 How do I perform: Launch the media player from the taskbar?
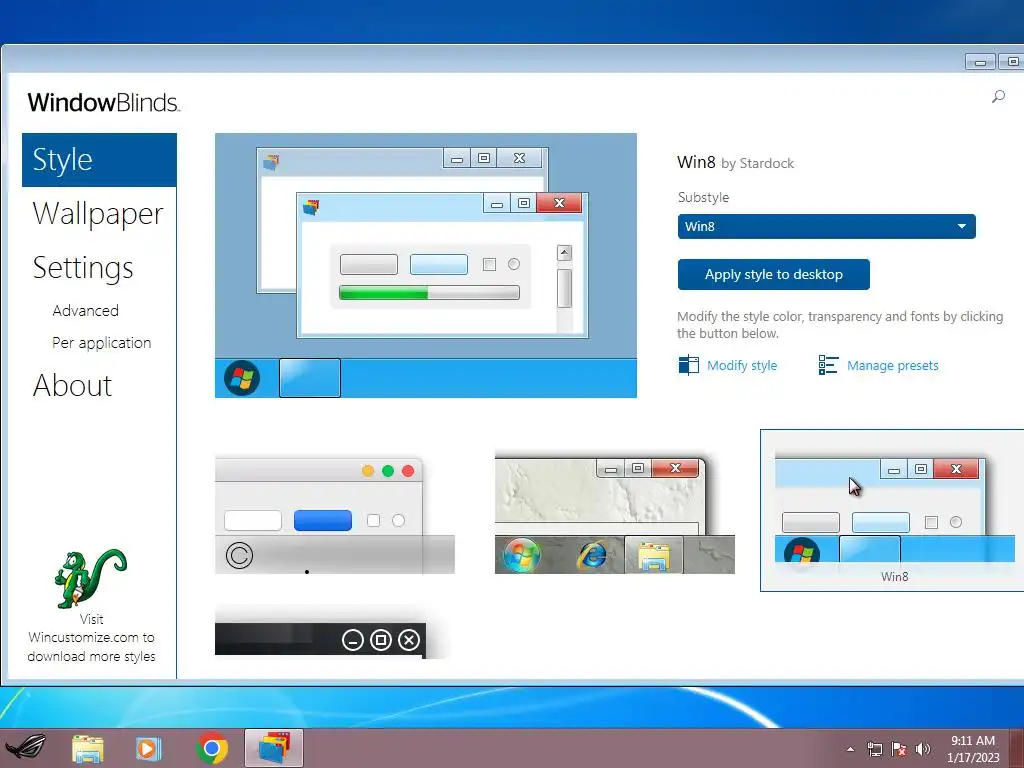148,748
